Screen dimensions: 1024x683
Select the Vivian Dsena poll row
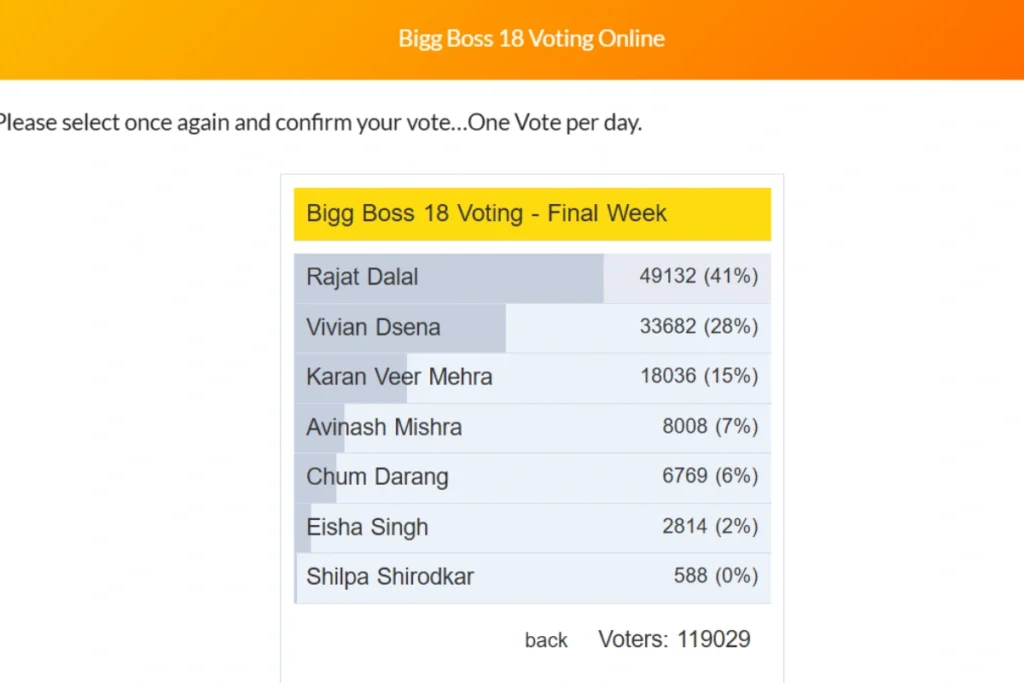[x=532, y=328]
